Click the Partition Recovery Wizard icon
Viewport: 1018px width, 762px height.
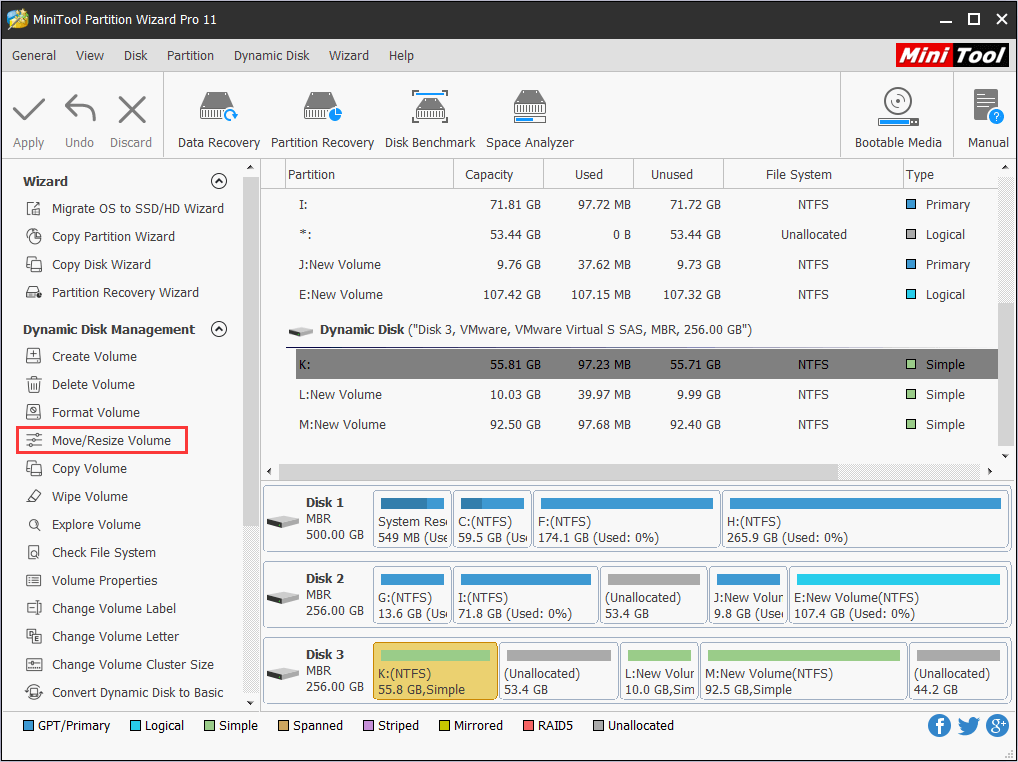tap(33, 292)
